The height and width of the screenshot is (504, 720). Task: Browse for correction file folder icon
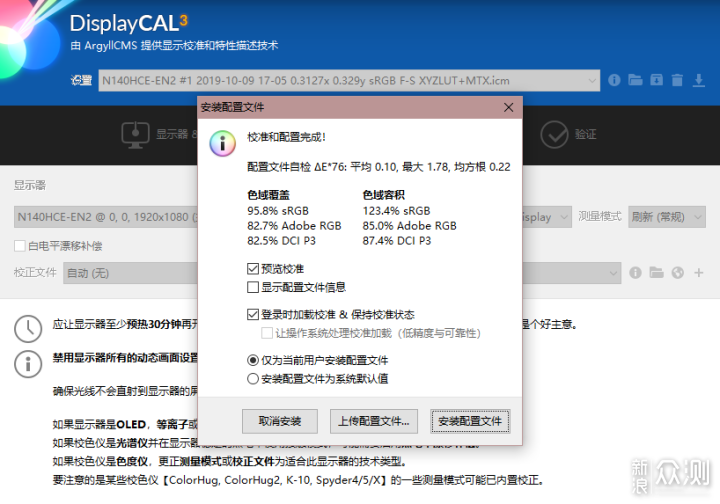[x=656, y=272]
